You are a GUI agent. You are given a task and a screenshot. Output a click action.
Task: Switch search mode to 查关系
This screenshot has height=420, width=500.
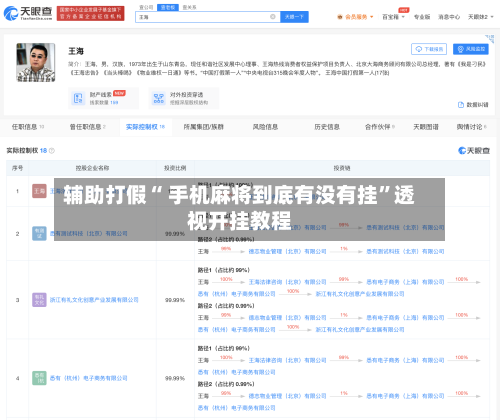coord(189,7)
